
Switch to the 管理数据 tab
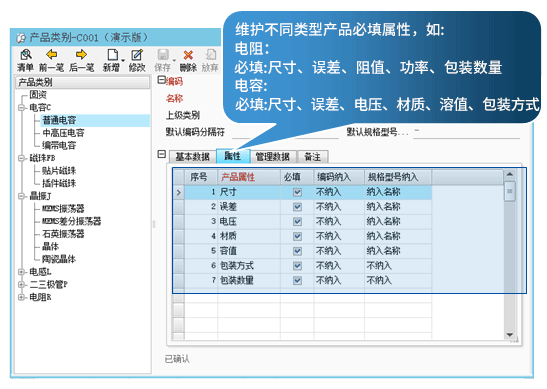[x=272, y=157]
